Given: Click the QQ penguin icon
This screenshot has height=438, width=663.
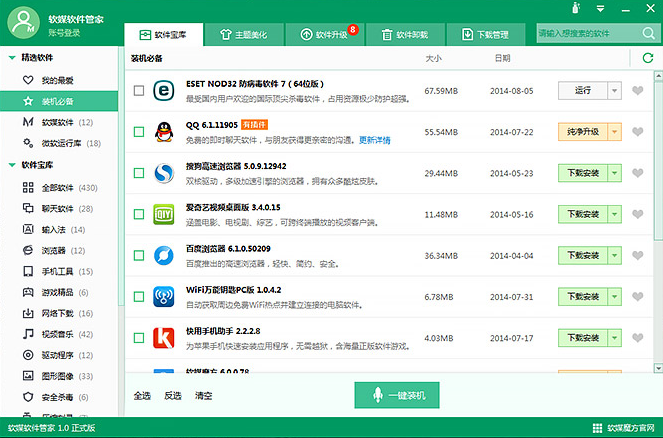Looking at the screenshot, I should click(164, 132).
